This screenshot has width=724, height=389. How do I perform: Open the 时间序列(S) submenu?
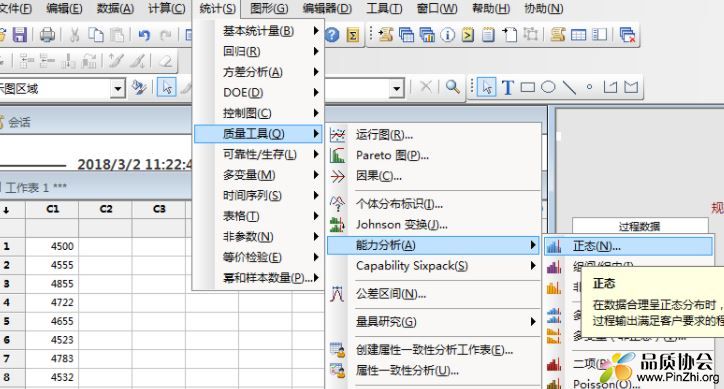coord(259,195)
